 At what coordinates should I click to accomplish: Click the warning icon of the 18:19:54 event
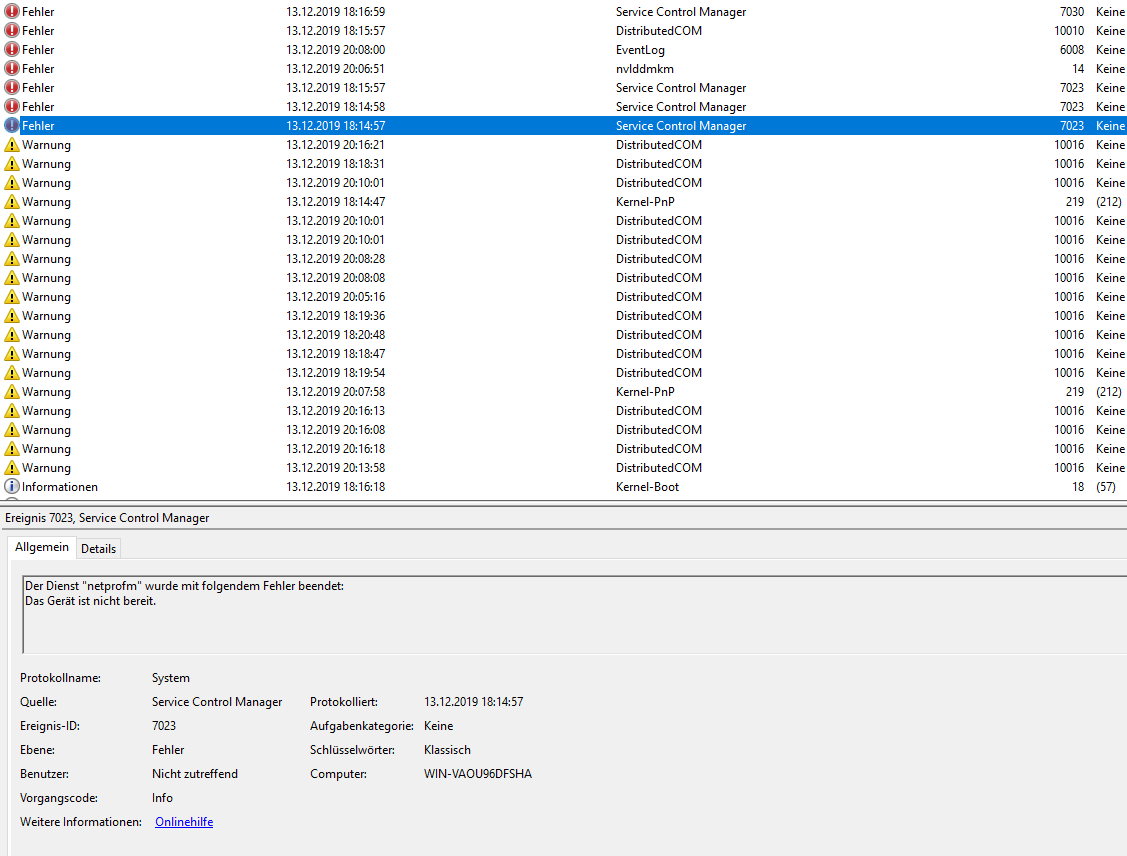pyautogui.click(x=12, y=372)
